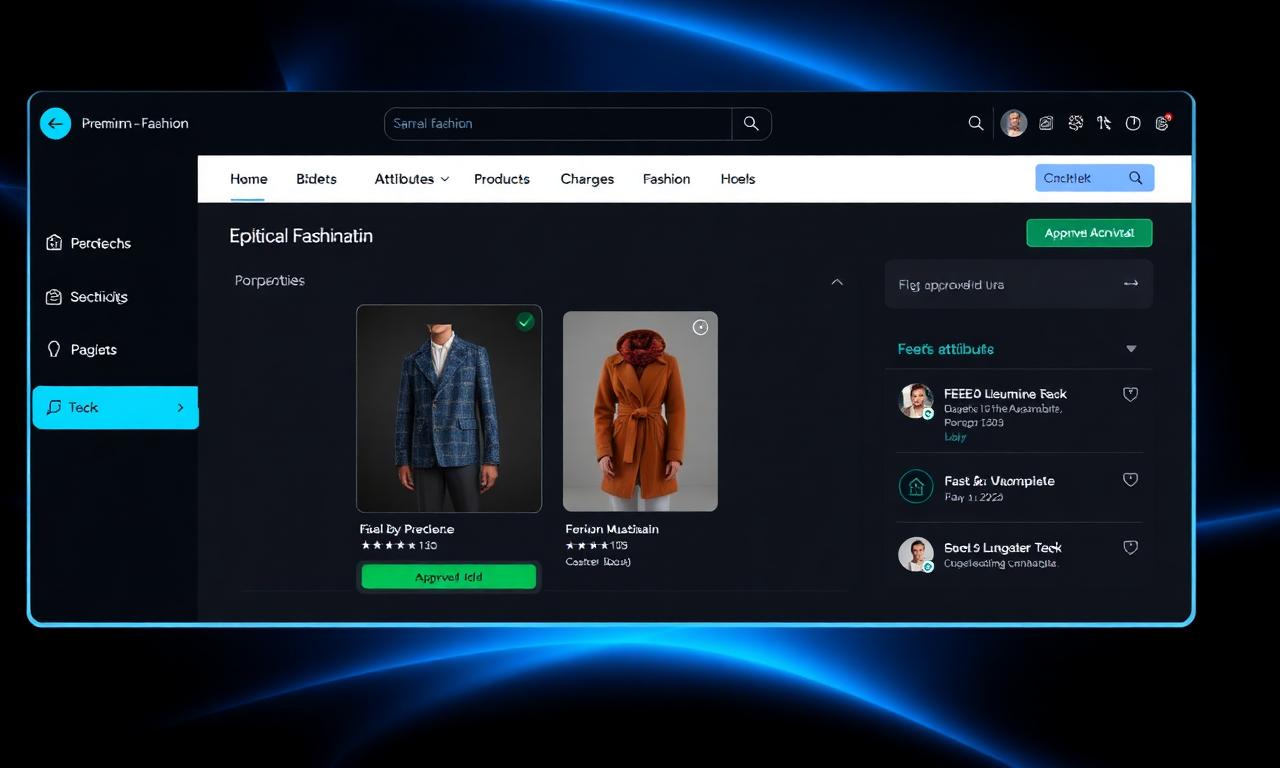Click shield icon on Fast & Vlumplete row
The width and height of the screenshot is (1280, 768).
pyautogui.click(x=1131, y=480)
